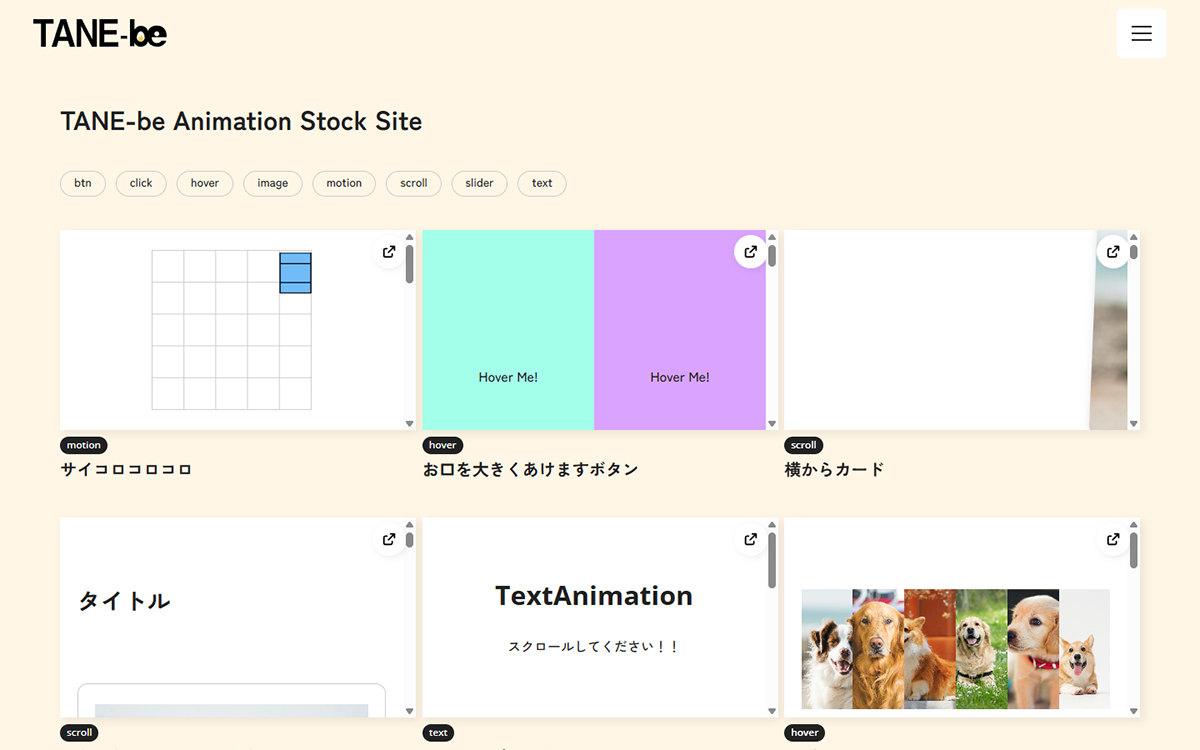This screenshot has height=750, width=1200.
Task: Toggle the image filter tag
Action: (x=272, y=183)
